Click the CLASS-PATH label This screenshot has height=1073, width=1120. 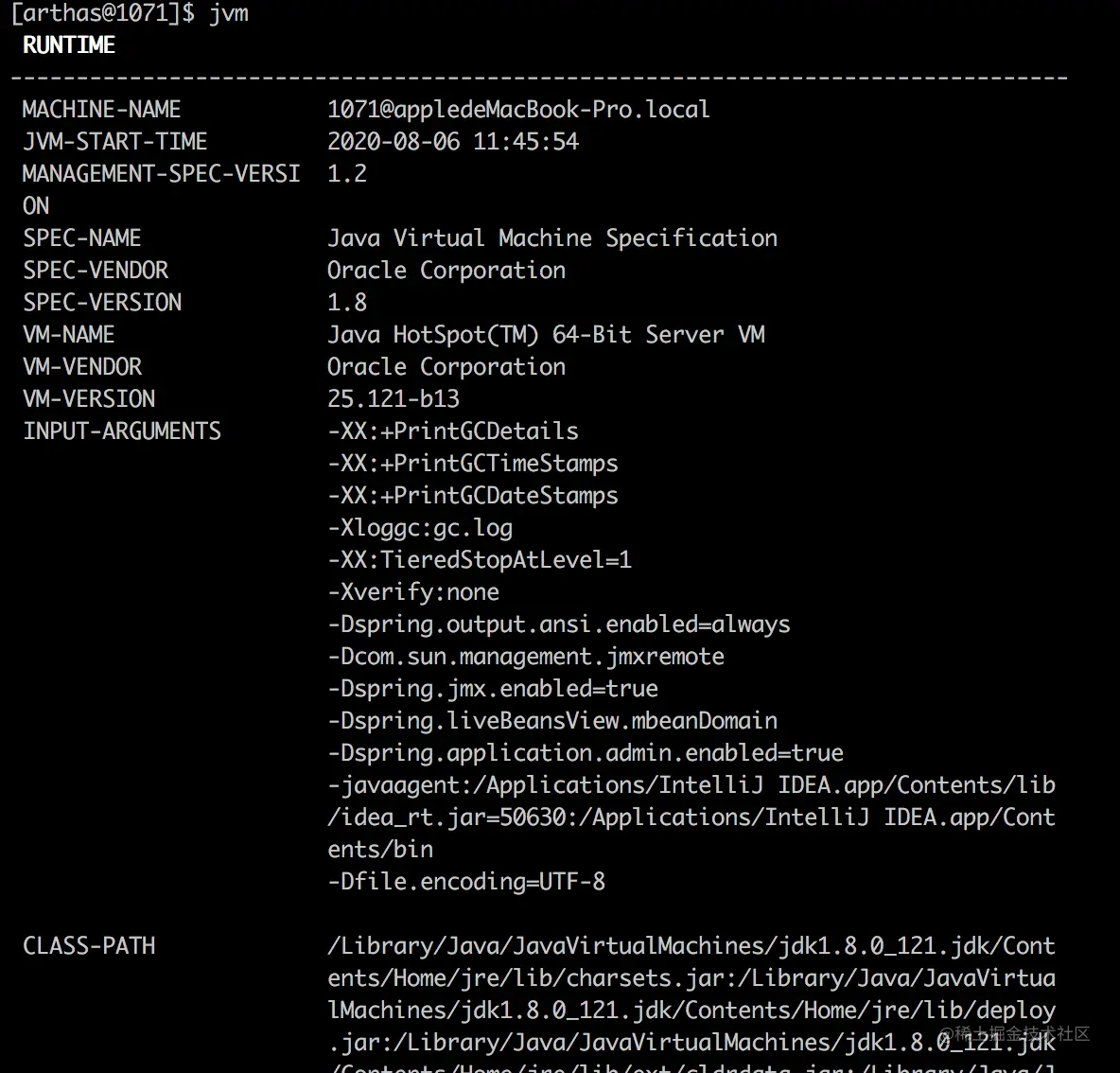point(89,946)
